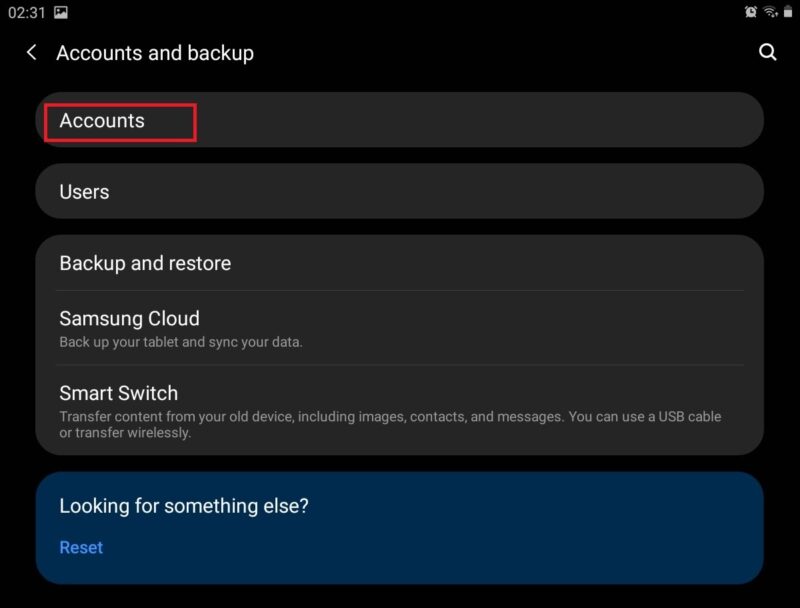The image size is (800, 608).
Task: Tap the 02:31 clock in status bar
Action: [27, 12]
